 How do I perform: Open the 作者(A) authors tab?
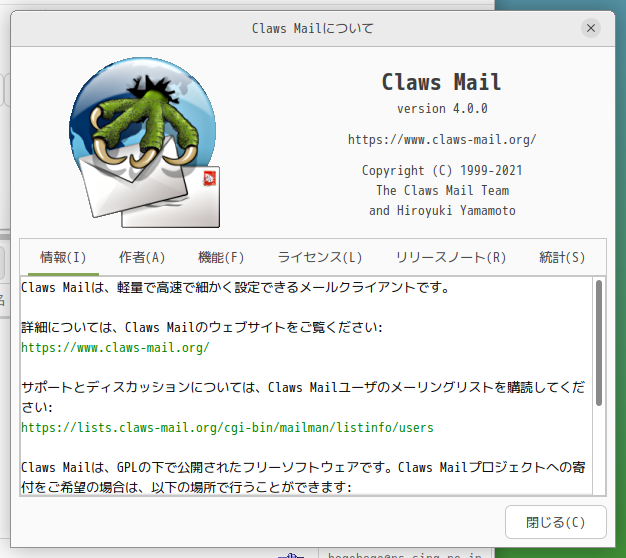click(142, 257)
